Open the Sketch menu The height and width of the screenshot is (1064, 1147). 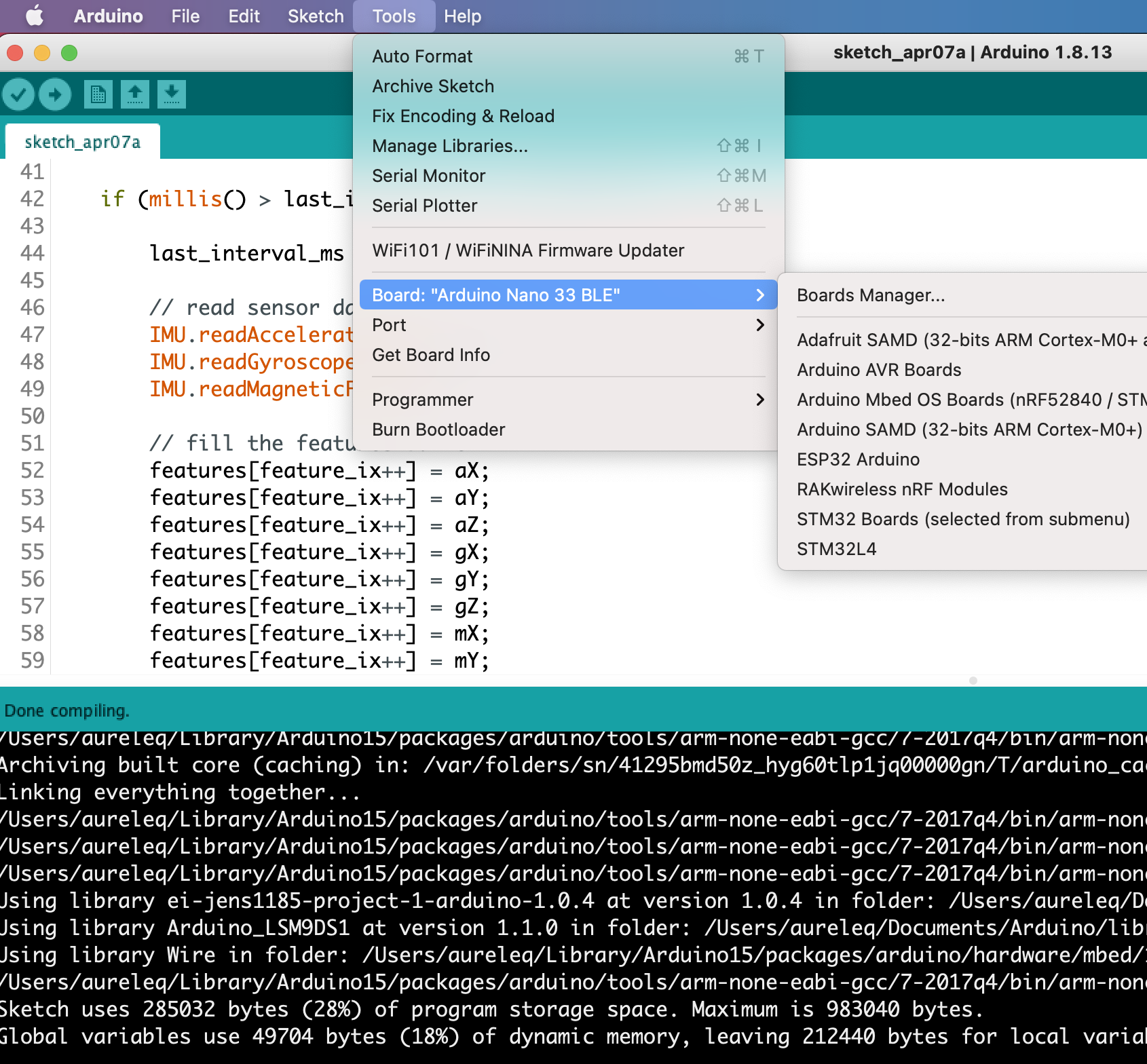coord(316,16)
